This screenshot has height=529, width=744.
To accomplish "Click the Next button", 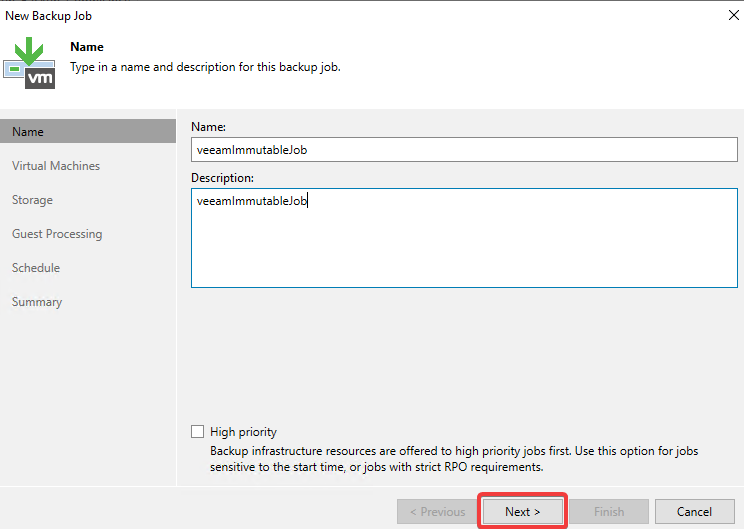I will coord(522,511).
